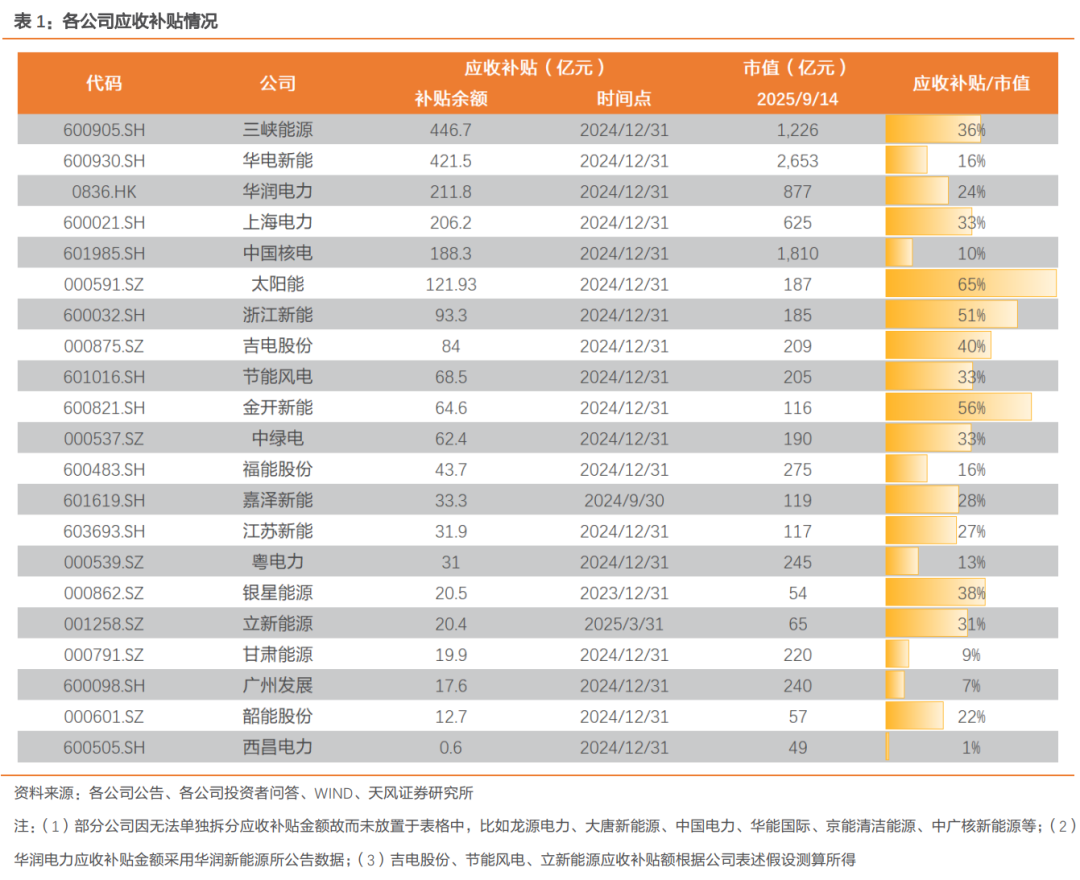Select company name 嘉泽新能
Viewport: 1080px width, 880px height.
278,500
